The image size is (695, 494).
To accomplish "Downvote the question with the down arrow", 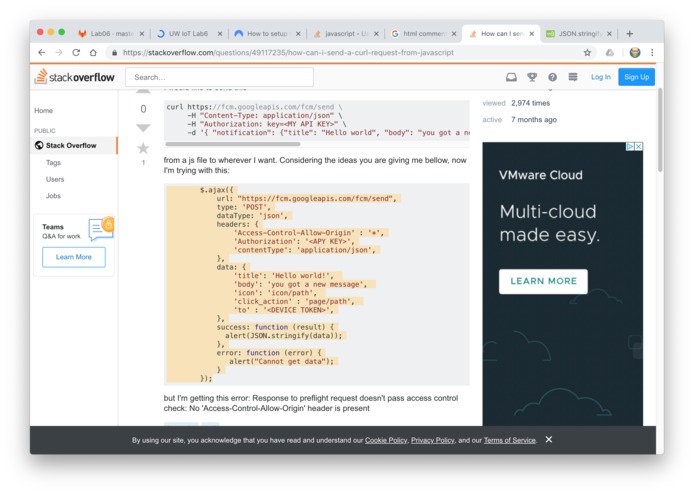I will click(143, 128).
